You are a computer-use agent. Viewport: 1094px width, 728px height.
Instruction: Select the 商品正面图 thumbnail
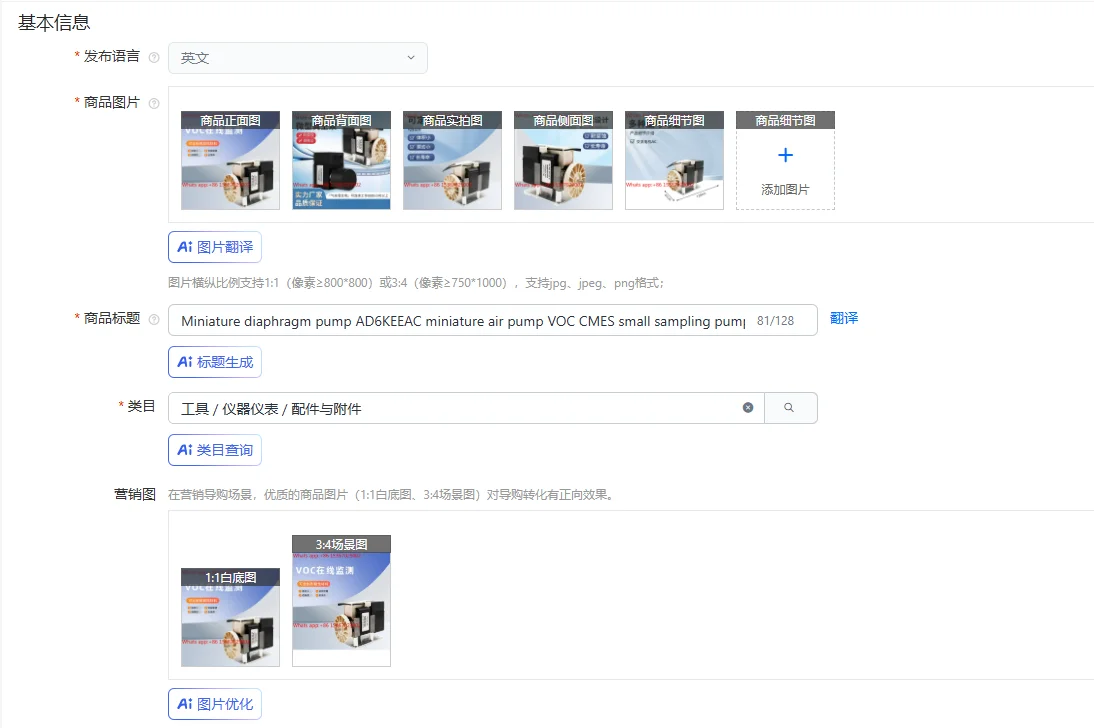tap(230, 161)
